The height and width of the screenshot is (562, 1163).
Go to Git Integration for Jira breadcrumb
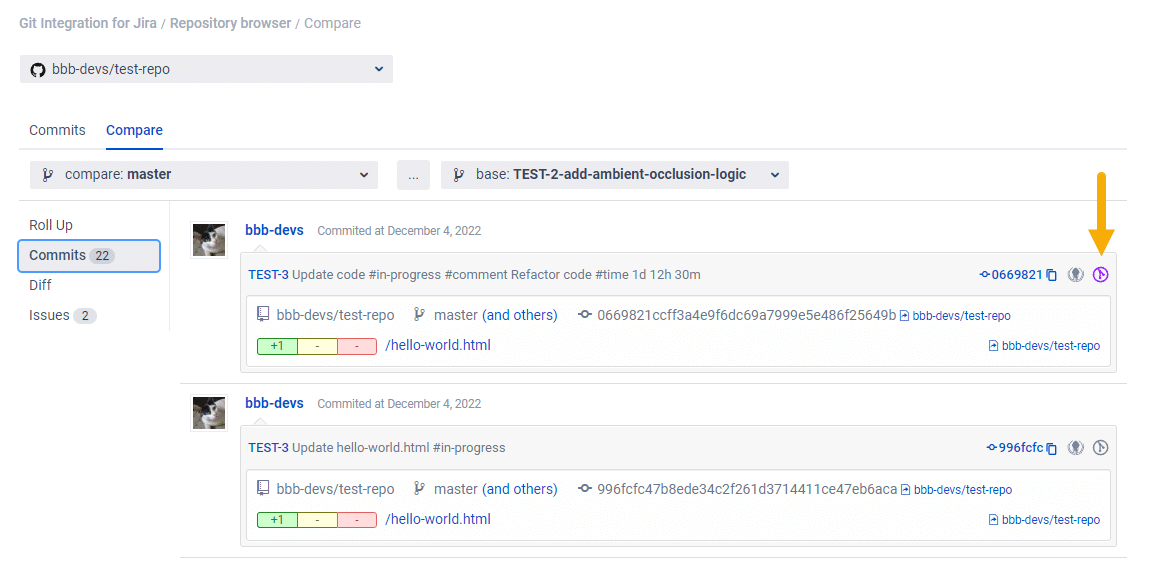(x=88, y=23)
